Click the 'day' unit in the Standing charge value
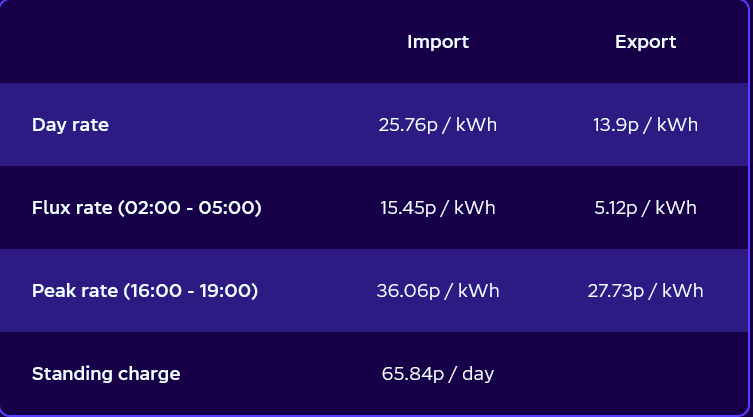 coord(478,374)
